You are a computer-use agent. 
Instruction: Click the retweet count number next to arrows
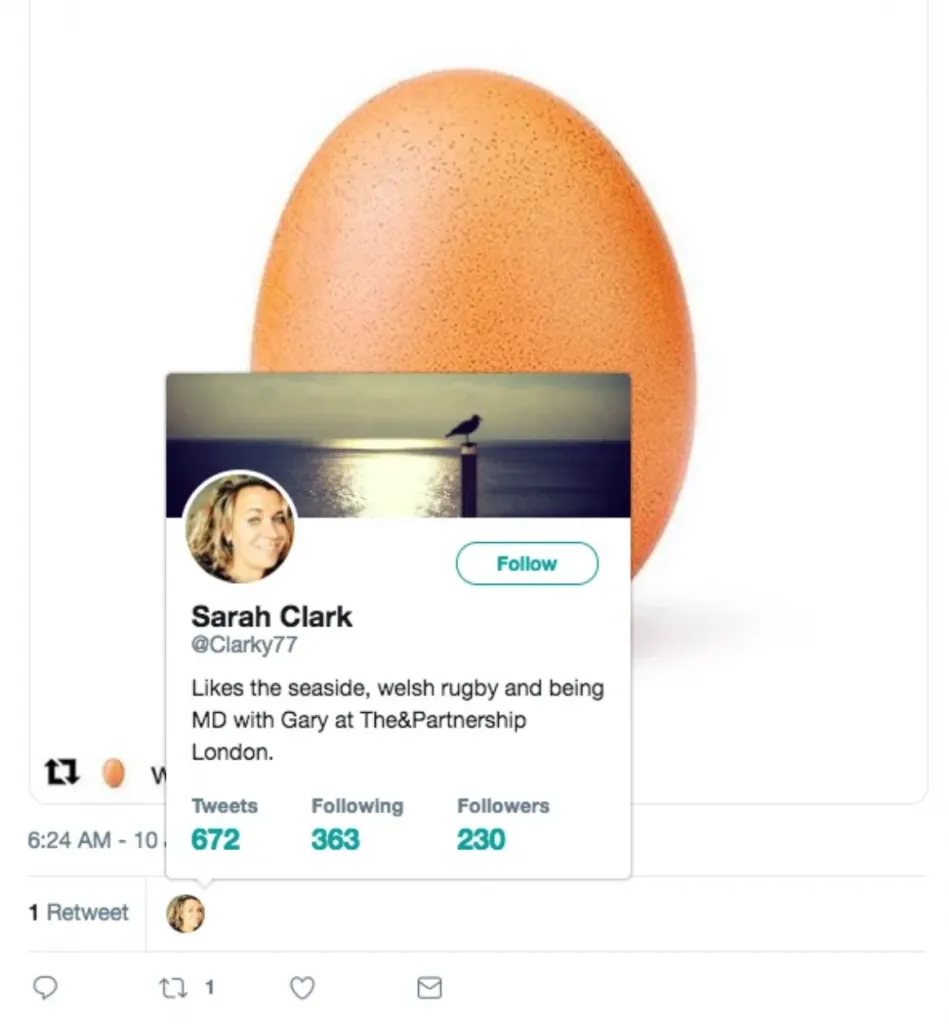(210, 988)
